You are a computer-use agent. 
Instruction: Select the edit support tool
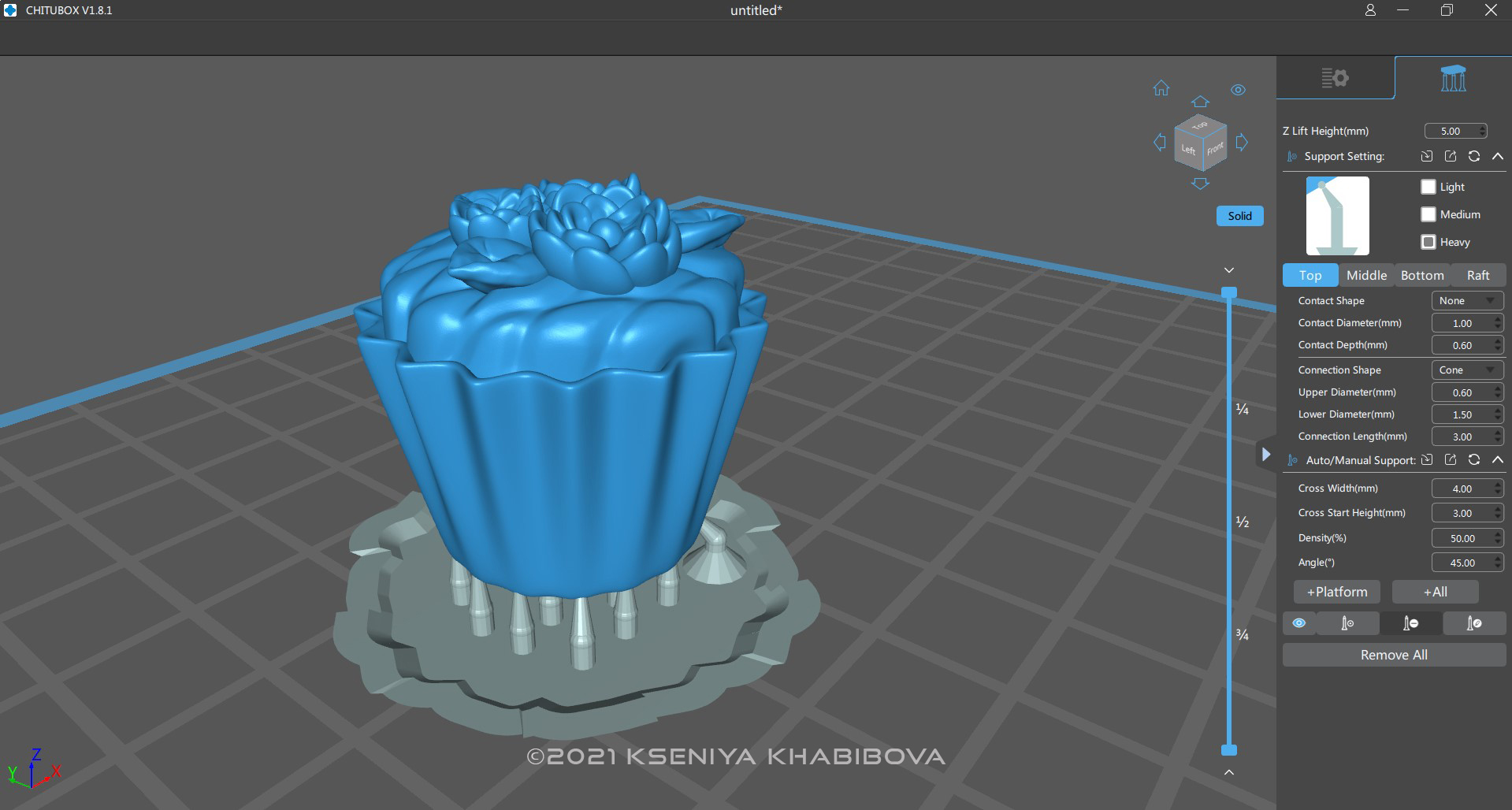click(1474, 623)
